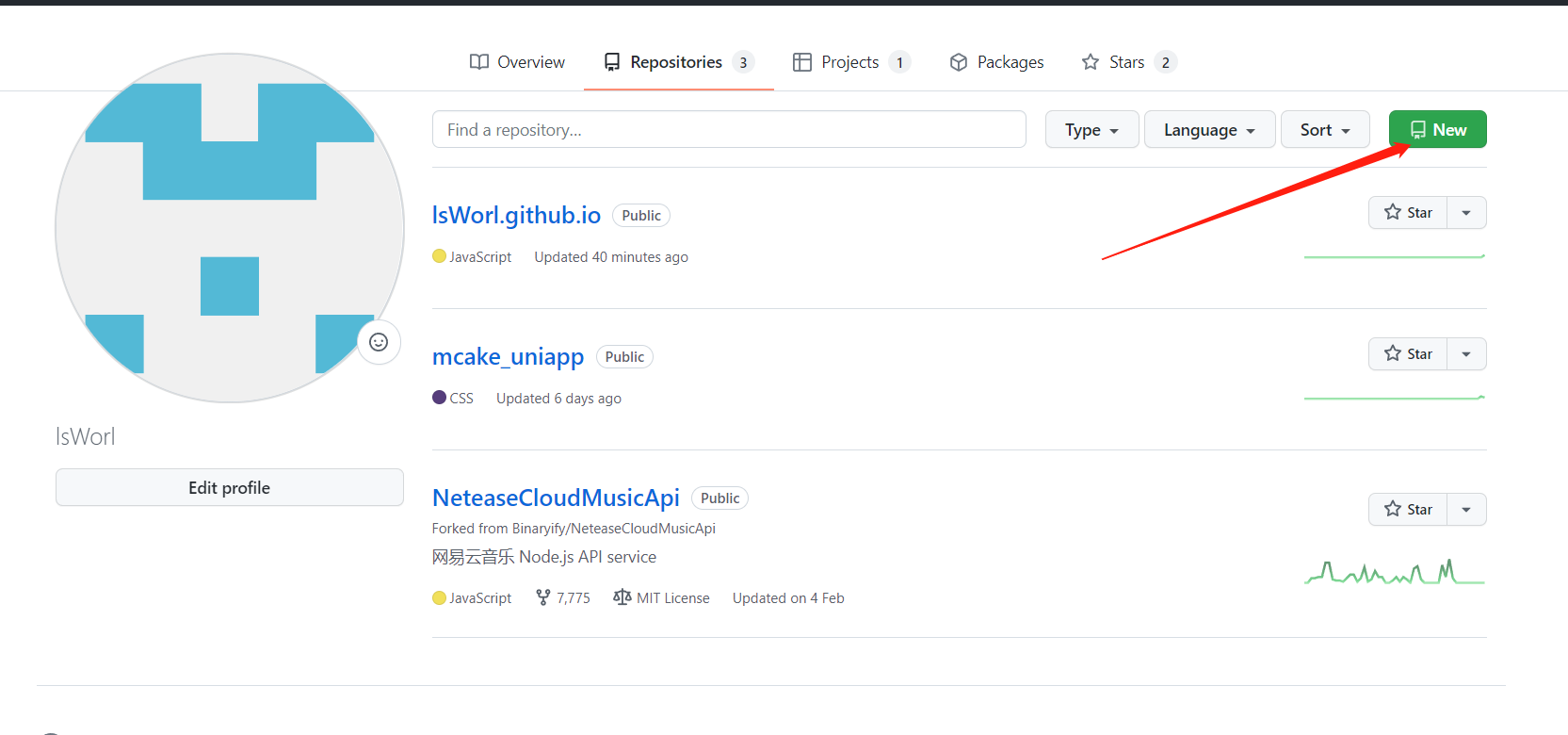Click the yellow JavaScript dot for IsWorl.github.io
This screenshot has height=735, width=1568.
coord(439,256)
